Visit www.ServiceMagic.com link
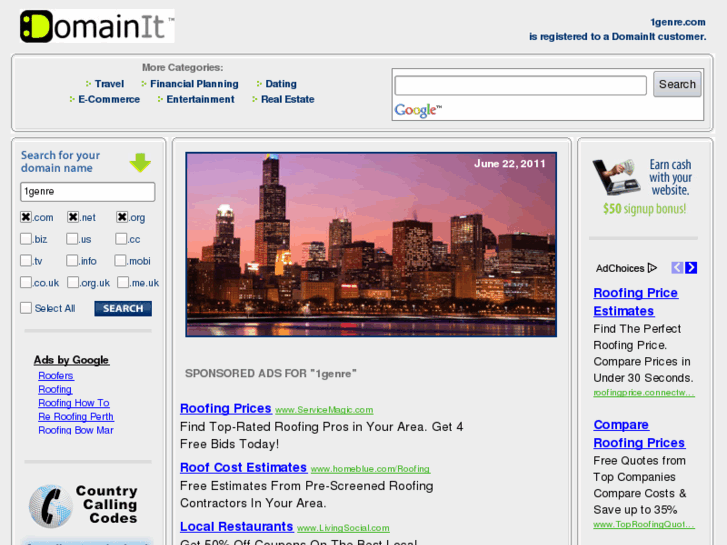Image resolution: width=727 pixels, height=545 pixels. click(x=324, y=410)
